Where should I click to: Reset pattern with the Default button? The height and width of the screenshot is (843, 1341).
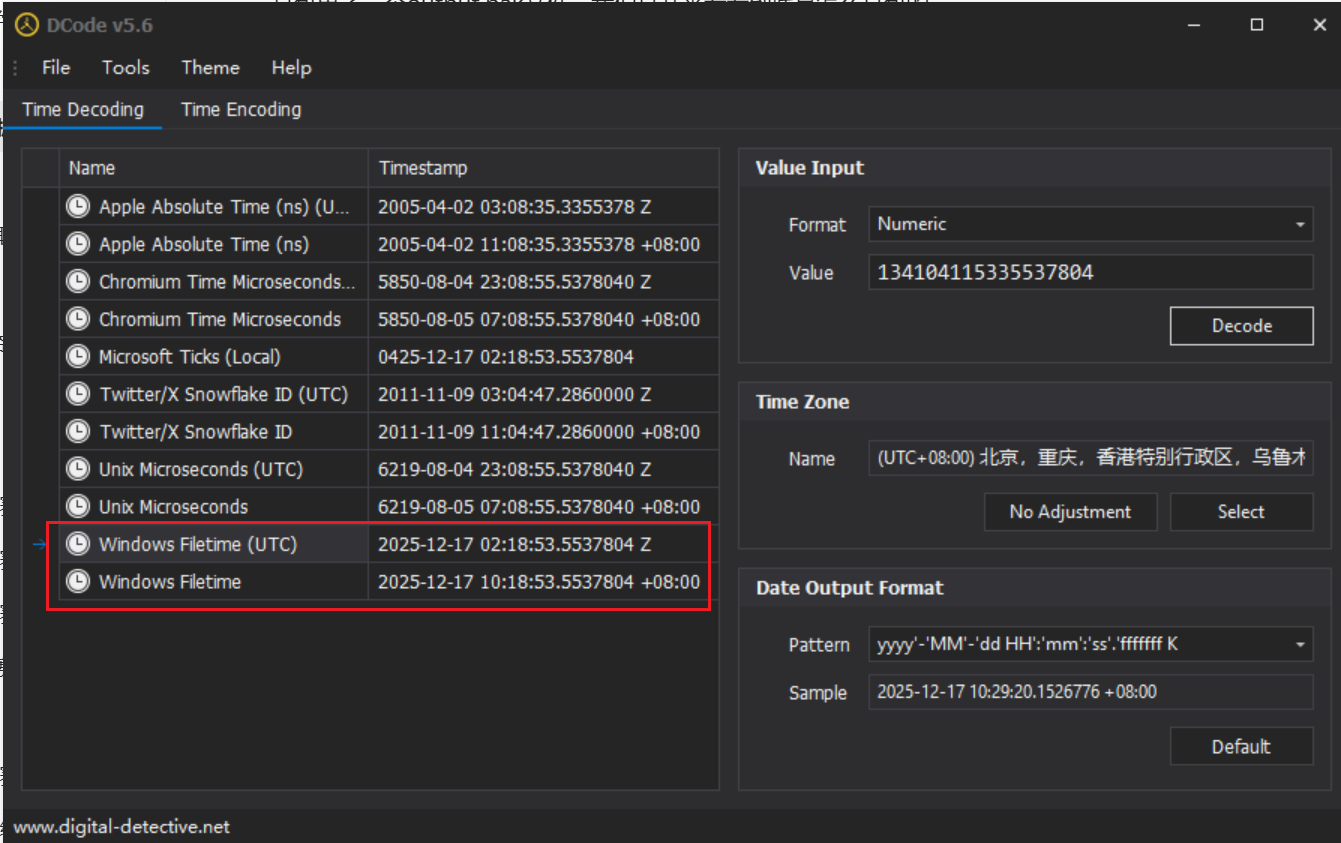1241,747
